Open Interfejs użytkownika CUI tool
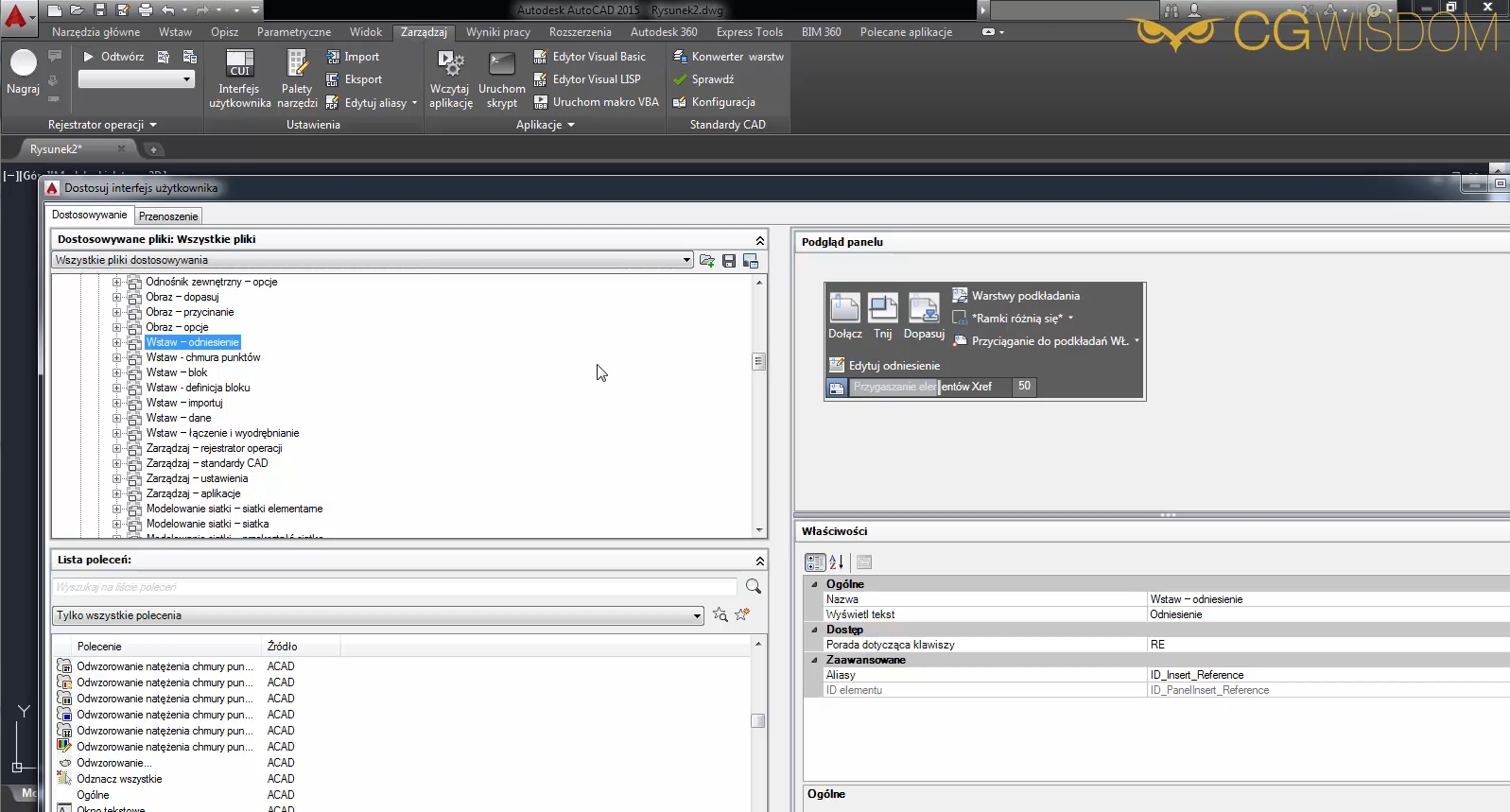The width and height of the screenshot is (1510, 812). coord(240,64)
